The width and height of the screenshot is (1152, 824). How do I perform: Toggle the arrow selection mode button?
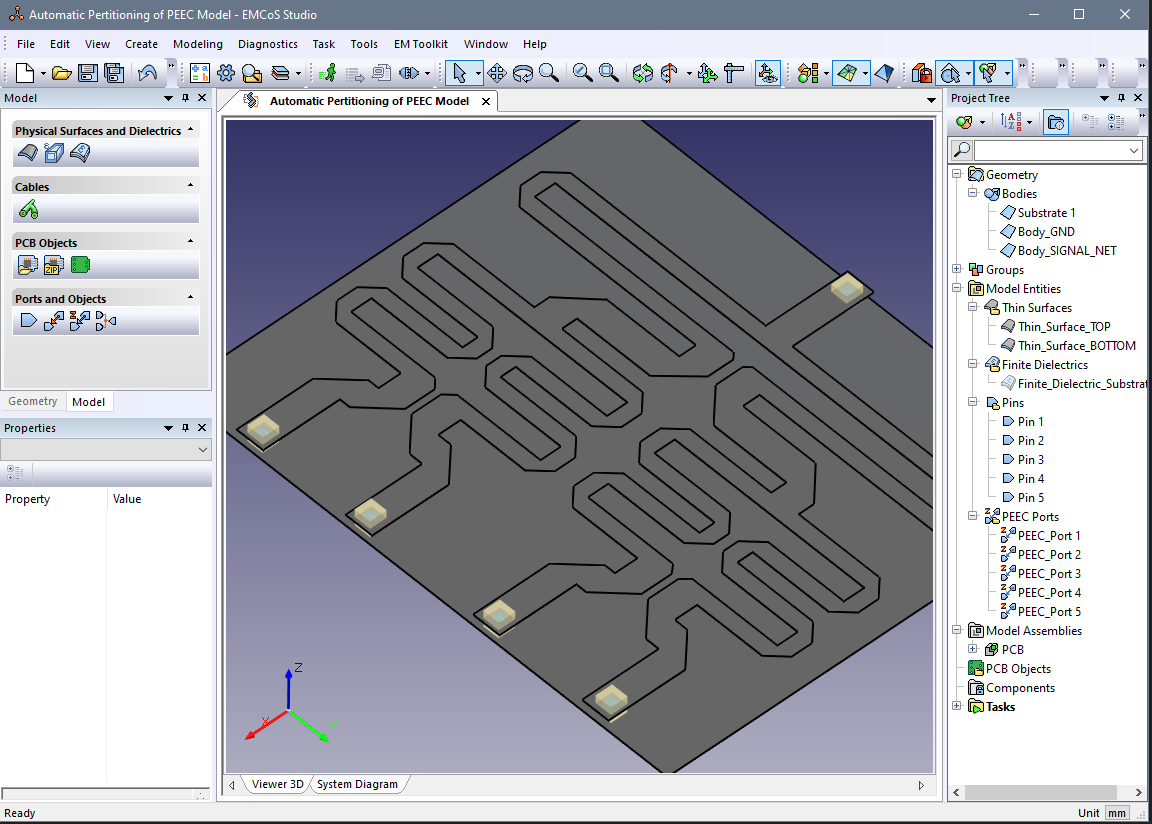click(x=459, y=73)
